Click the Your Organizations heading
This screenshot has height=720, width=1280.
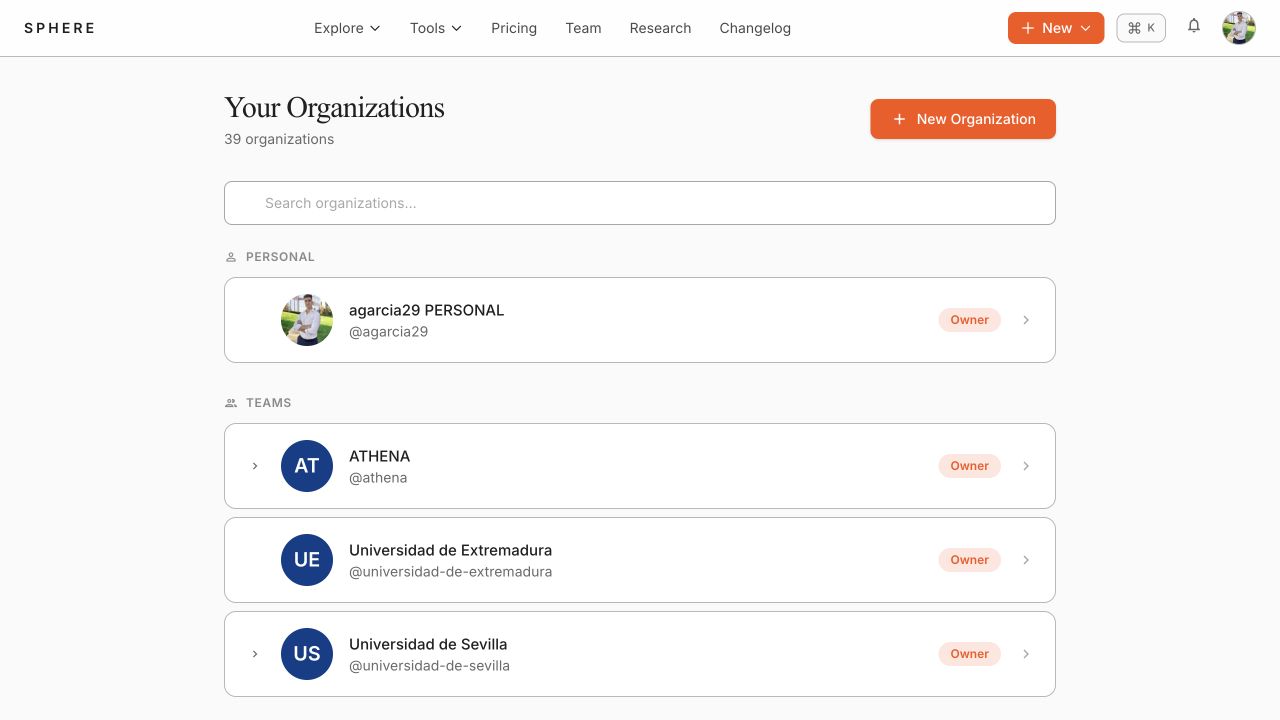334,108
